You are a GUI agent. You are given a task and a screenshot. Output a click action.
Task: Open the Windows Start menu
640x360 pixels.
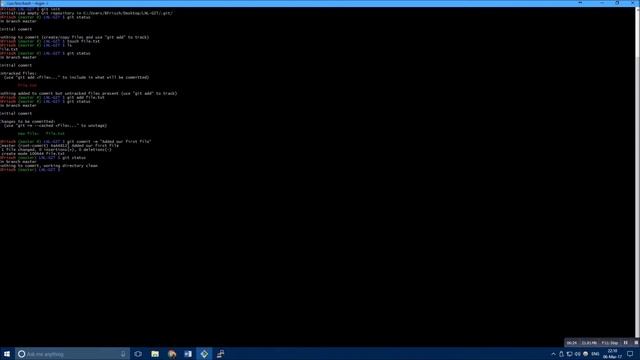pos(7,354)
